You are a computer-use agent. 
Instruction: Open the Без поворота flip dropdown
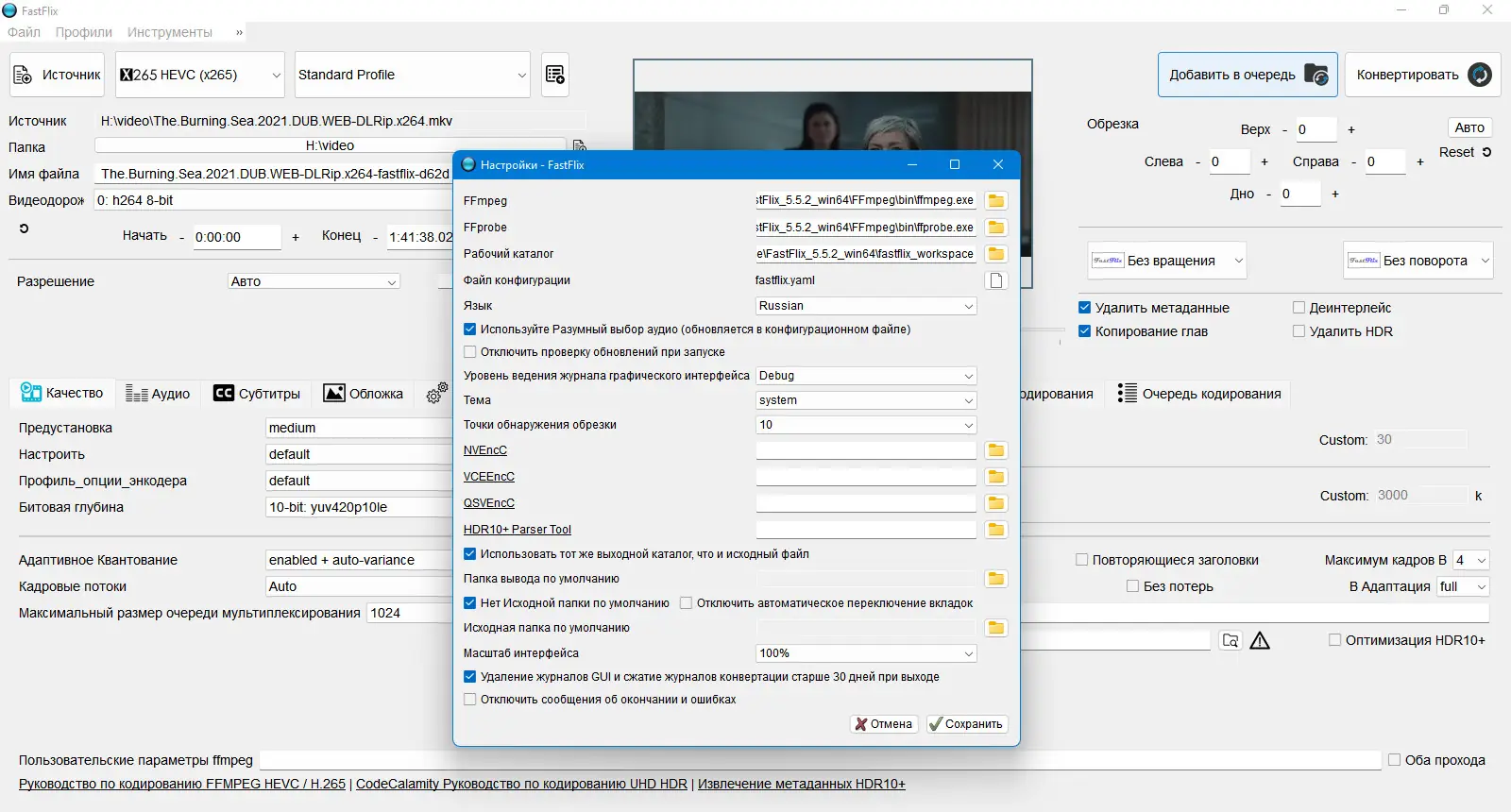point(1418,261)
